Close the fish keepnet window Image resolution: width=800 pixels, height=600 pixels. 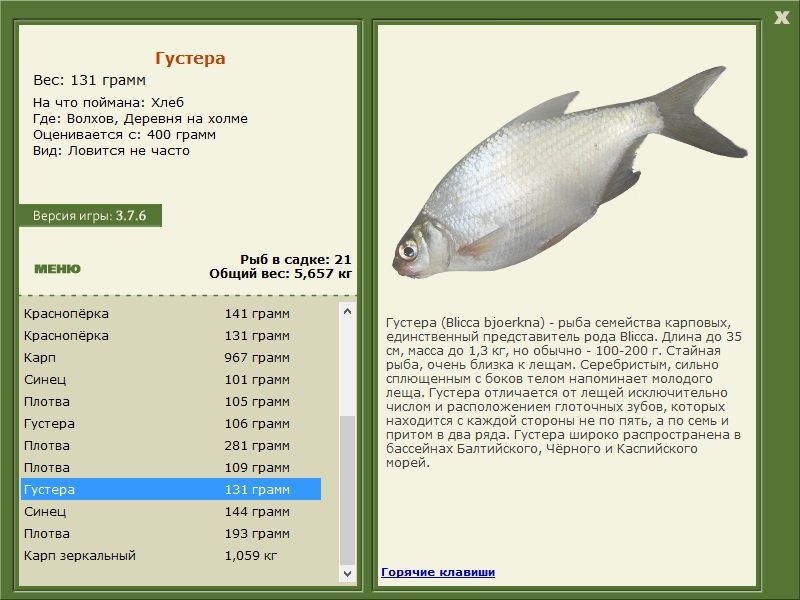point(781,17)
